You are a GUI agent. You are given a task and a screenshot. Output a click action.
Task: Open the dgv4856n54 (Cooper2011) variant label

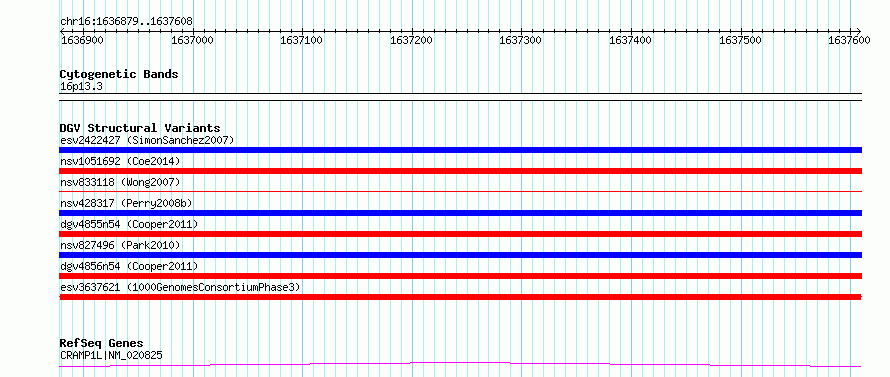pos(129,266)
